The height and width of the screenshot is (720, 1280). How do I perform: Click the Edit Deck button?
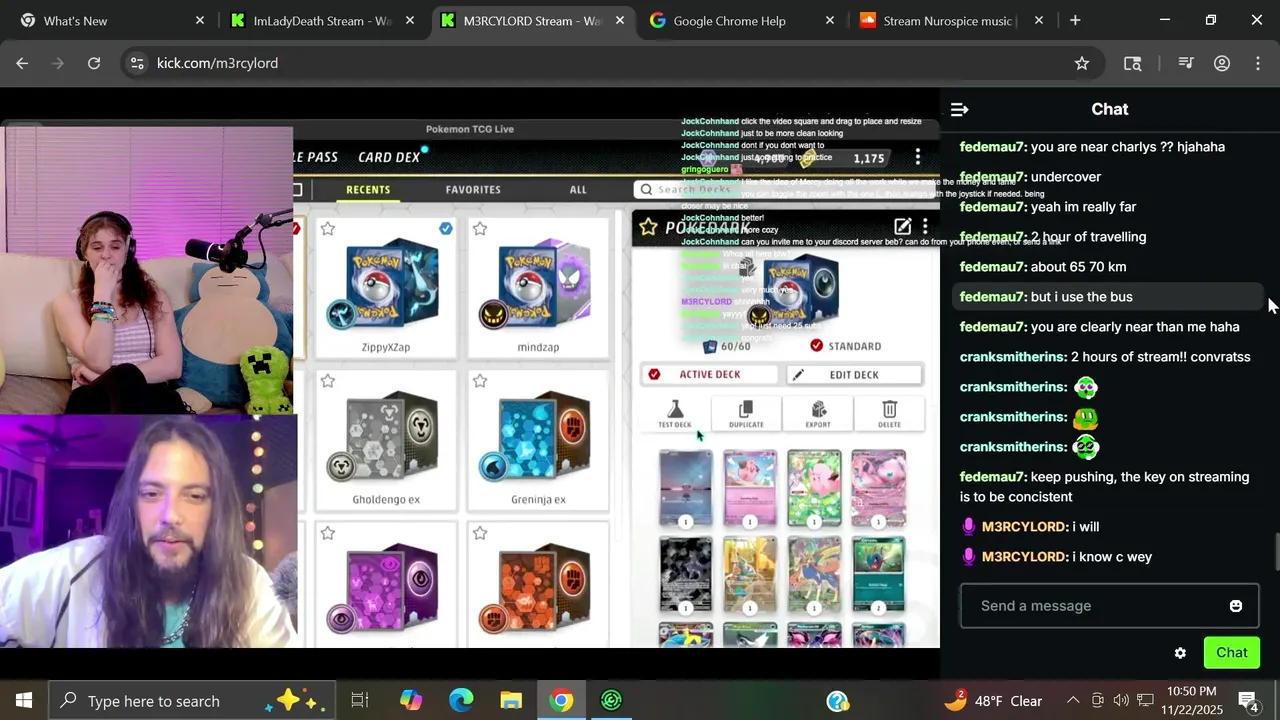click(x=853, y=374)
